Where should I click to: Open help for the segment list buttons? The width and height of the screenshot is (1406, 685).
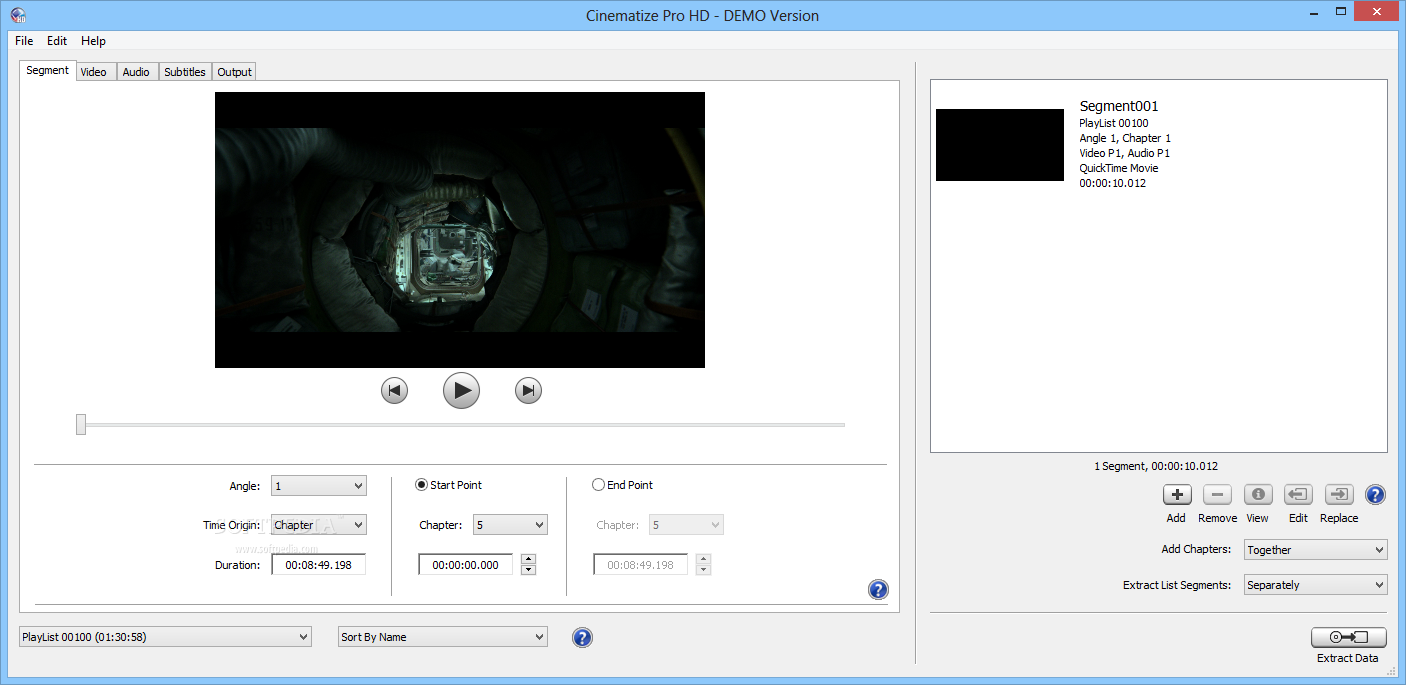coord(1375,494)
